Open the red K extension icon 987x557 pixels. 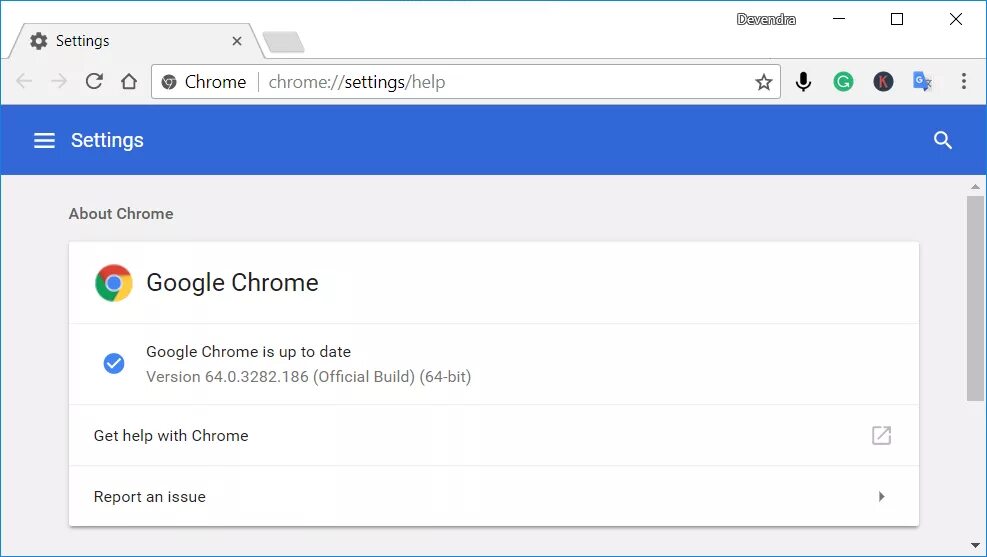click(883, 82)
